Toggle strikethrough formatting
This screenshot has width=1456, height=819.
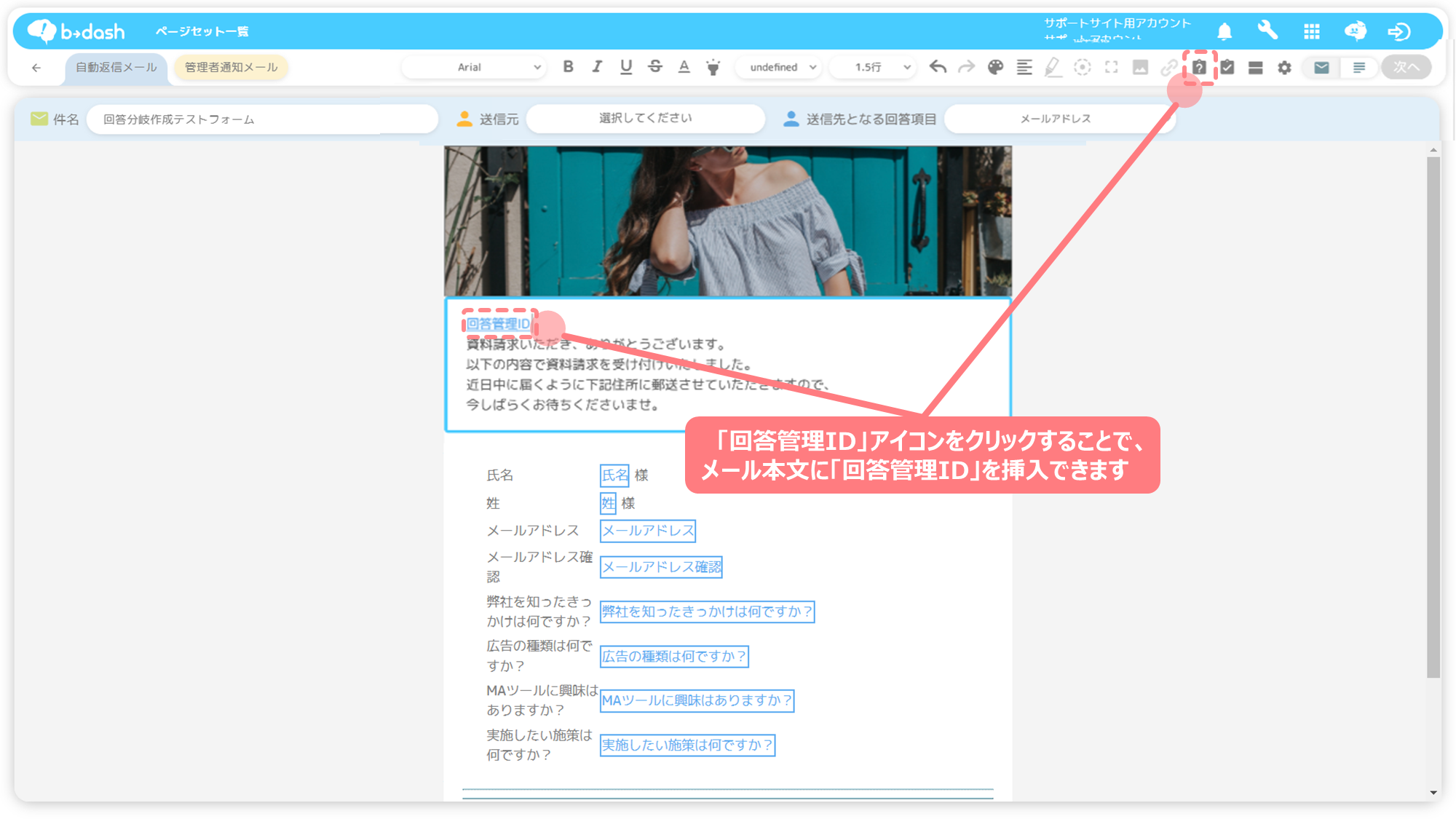click(655, 67)
